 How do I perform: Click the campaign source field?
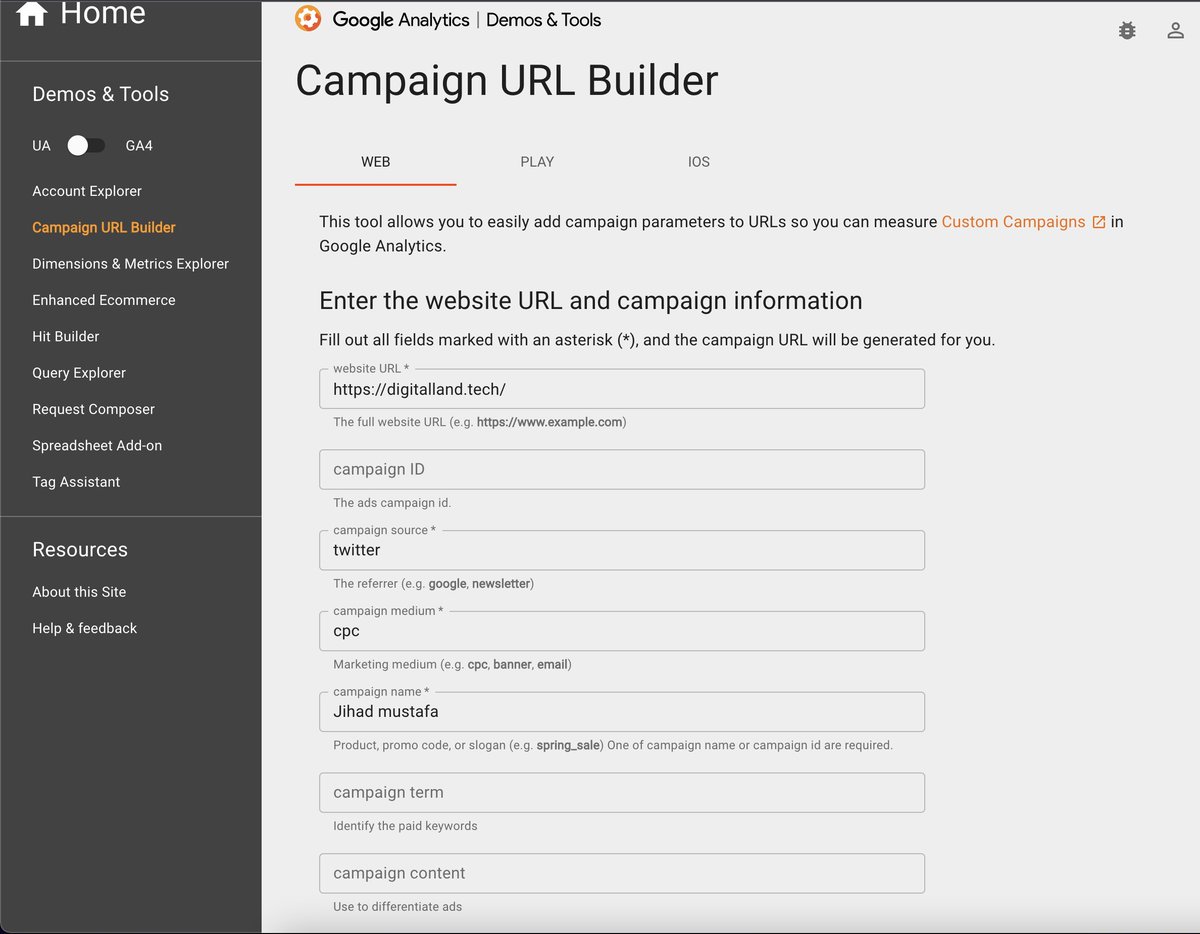coord(622,550)
